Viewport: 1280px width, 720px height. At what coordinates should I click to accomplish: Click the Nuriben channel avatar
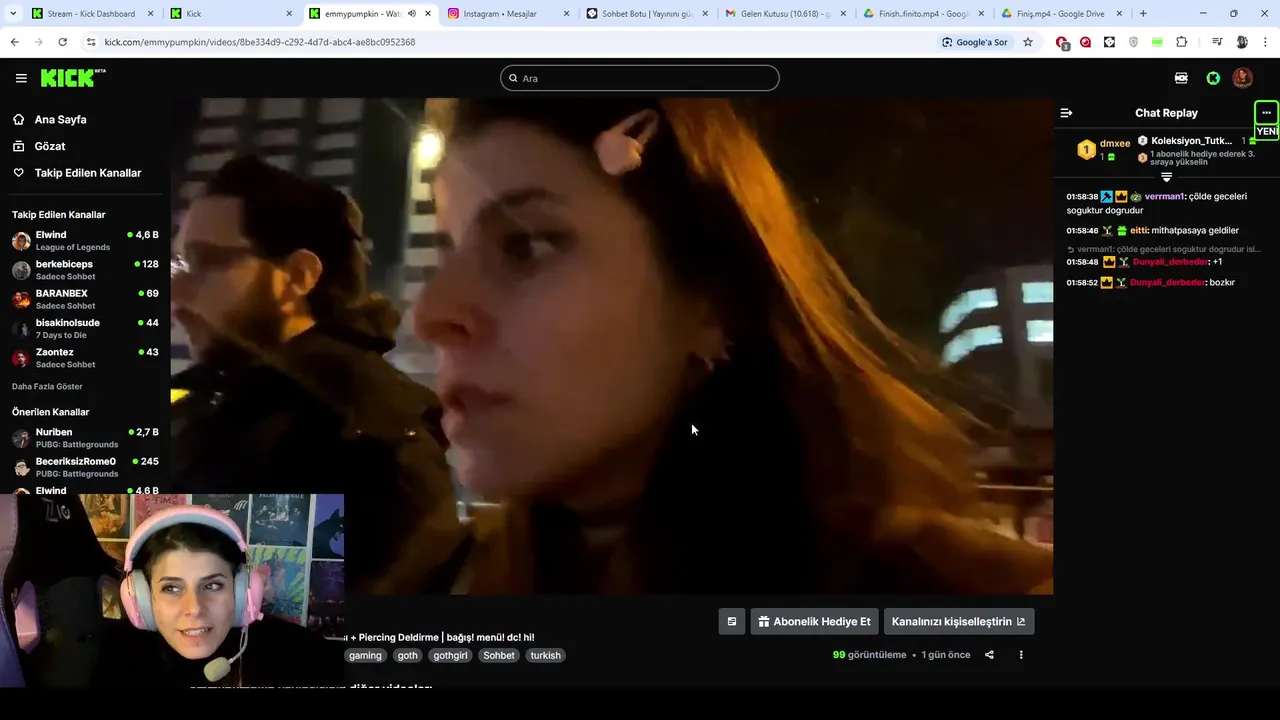tap(21, 438)
